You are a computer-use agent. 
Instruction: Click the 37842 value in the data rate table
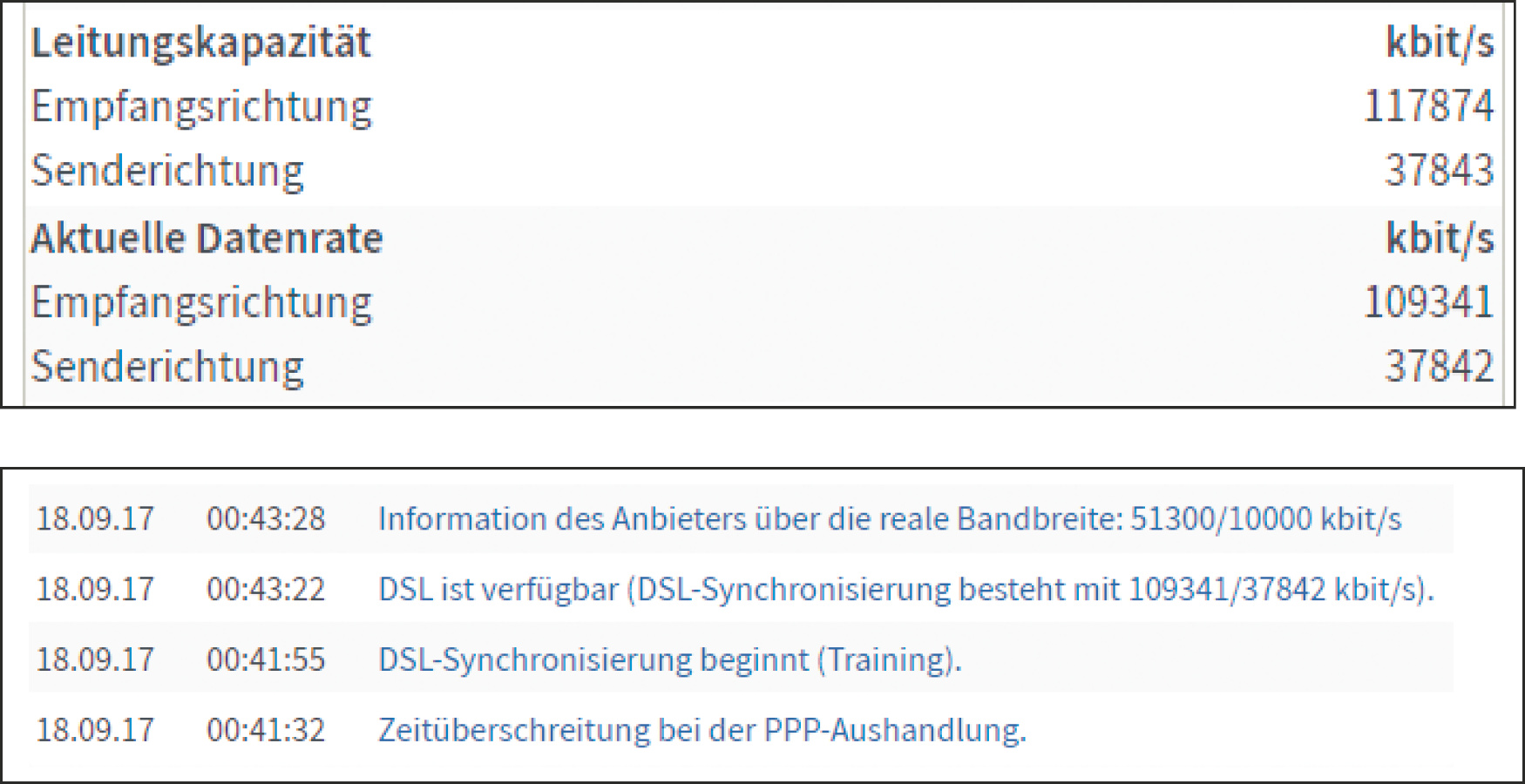(1439, 367)
